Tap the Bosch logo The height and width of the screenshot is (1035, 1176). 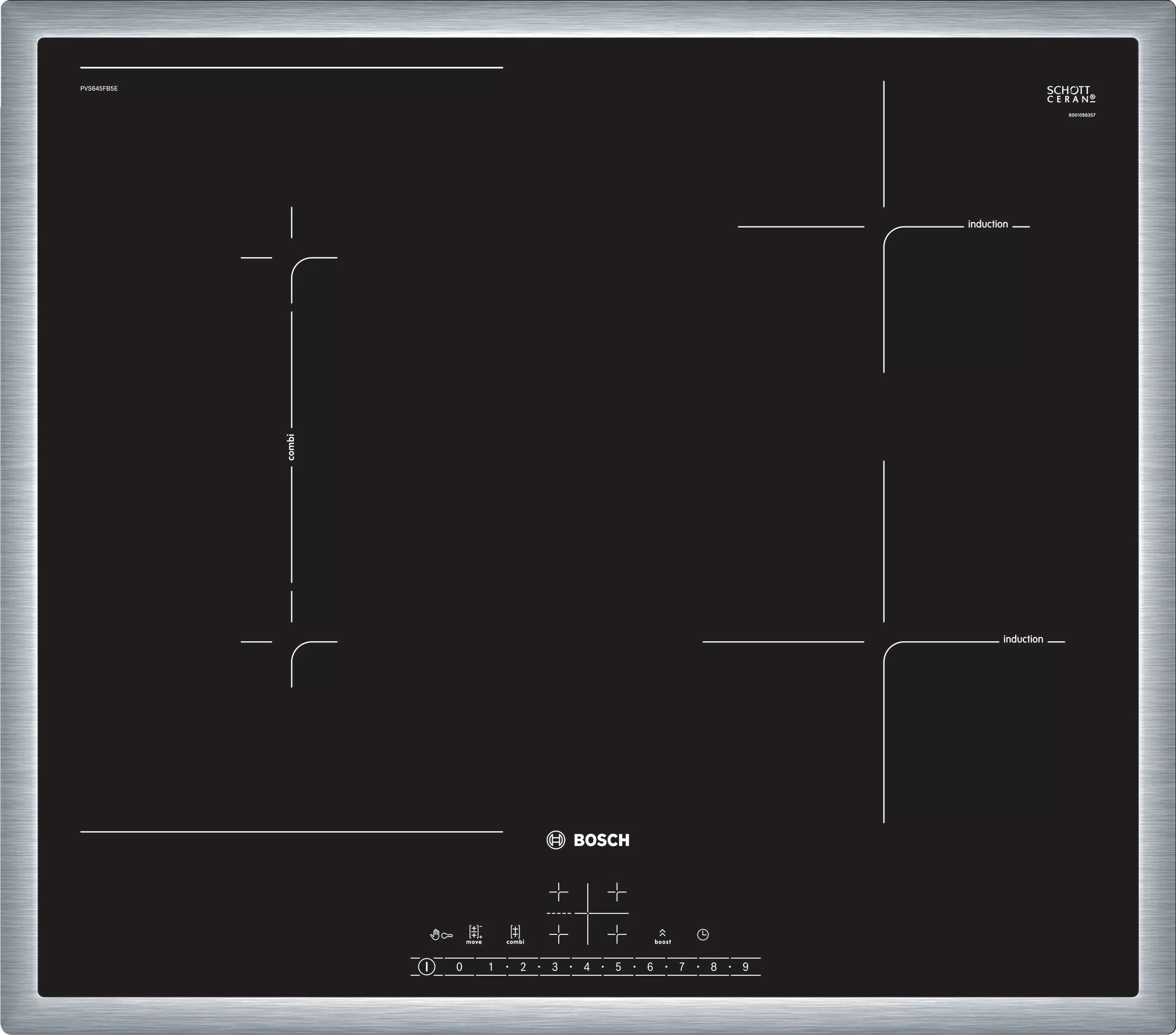[588, 840]
